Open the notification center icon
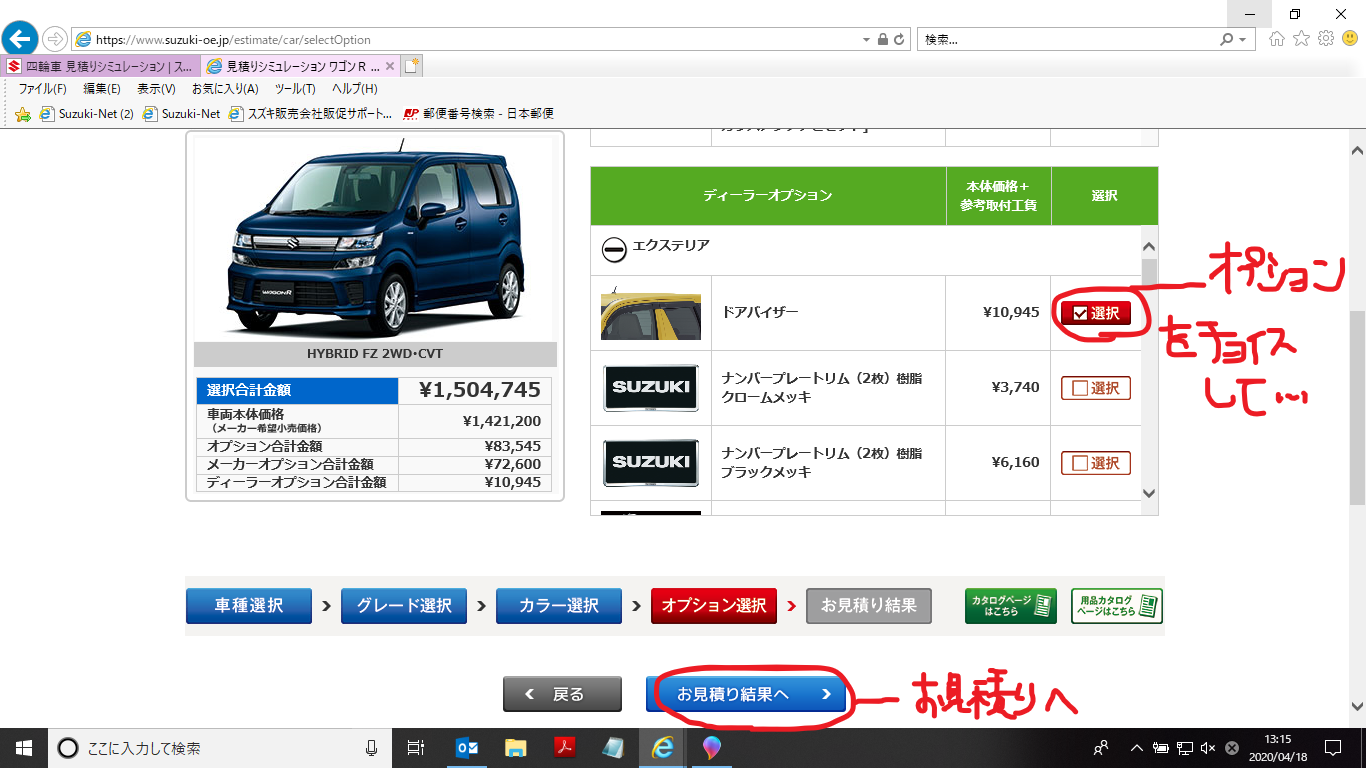The width and height of the screenshot is (1366, 768). click(x=1332, y=747)
